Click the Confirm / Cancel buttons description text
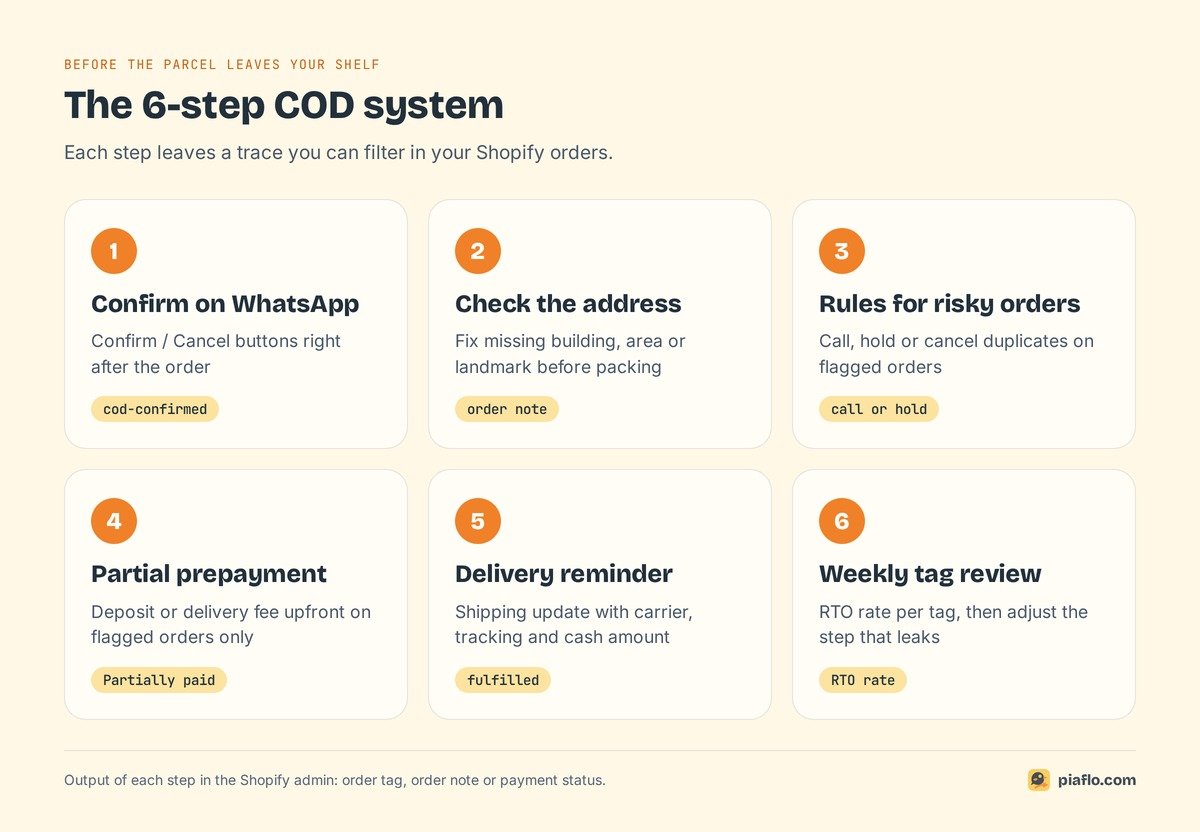The image size is (1200, 832). click(216, 354)
